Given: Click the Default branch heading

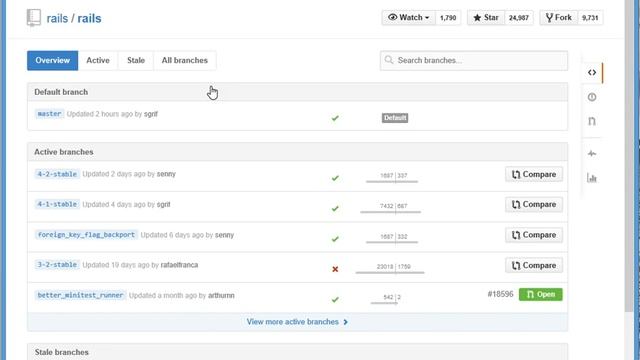Looking at the screenshot, I should 61,92.
